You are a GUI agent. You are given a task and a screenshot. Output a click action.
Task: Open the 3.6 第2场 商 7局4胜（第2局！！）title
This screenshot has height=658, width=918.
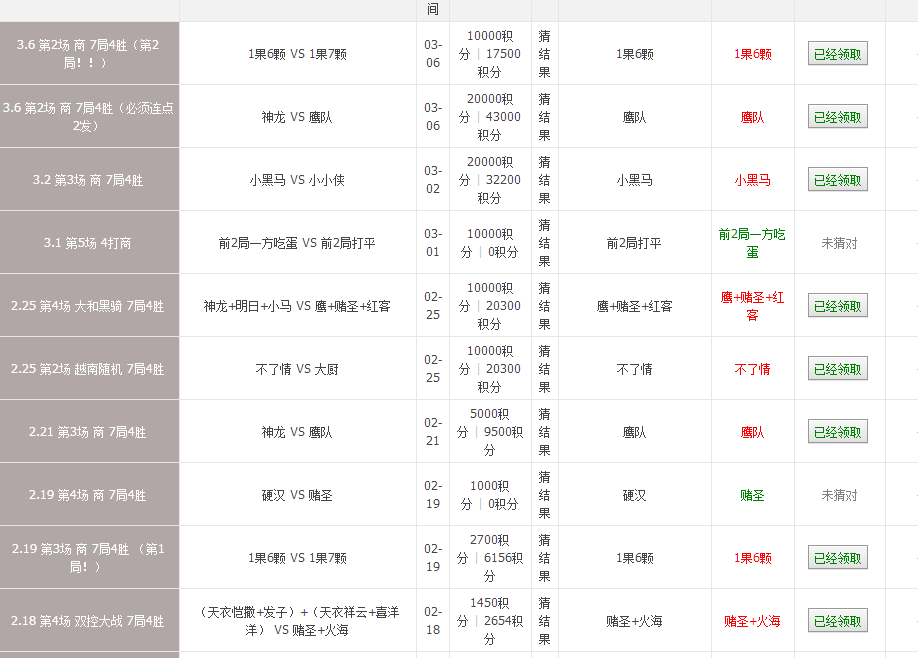88,54
